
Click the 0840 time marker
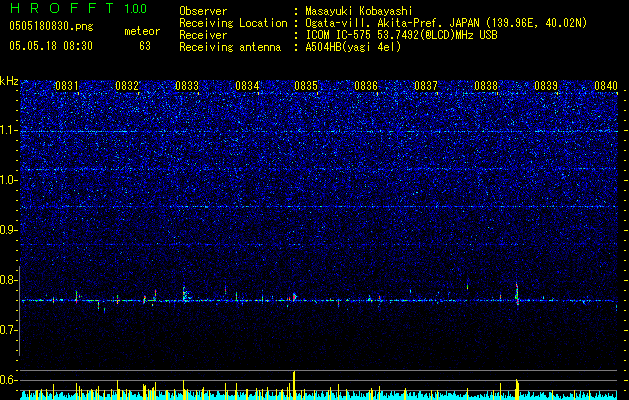[x=606, y=86]
